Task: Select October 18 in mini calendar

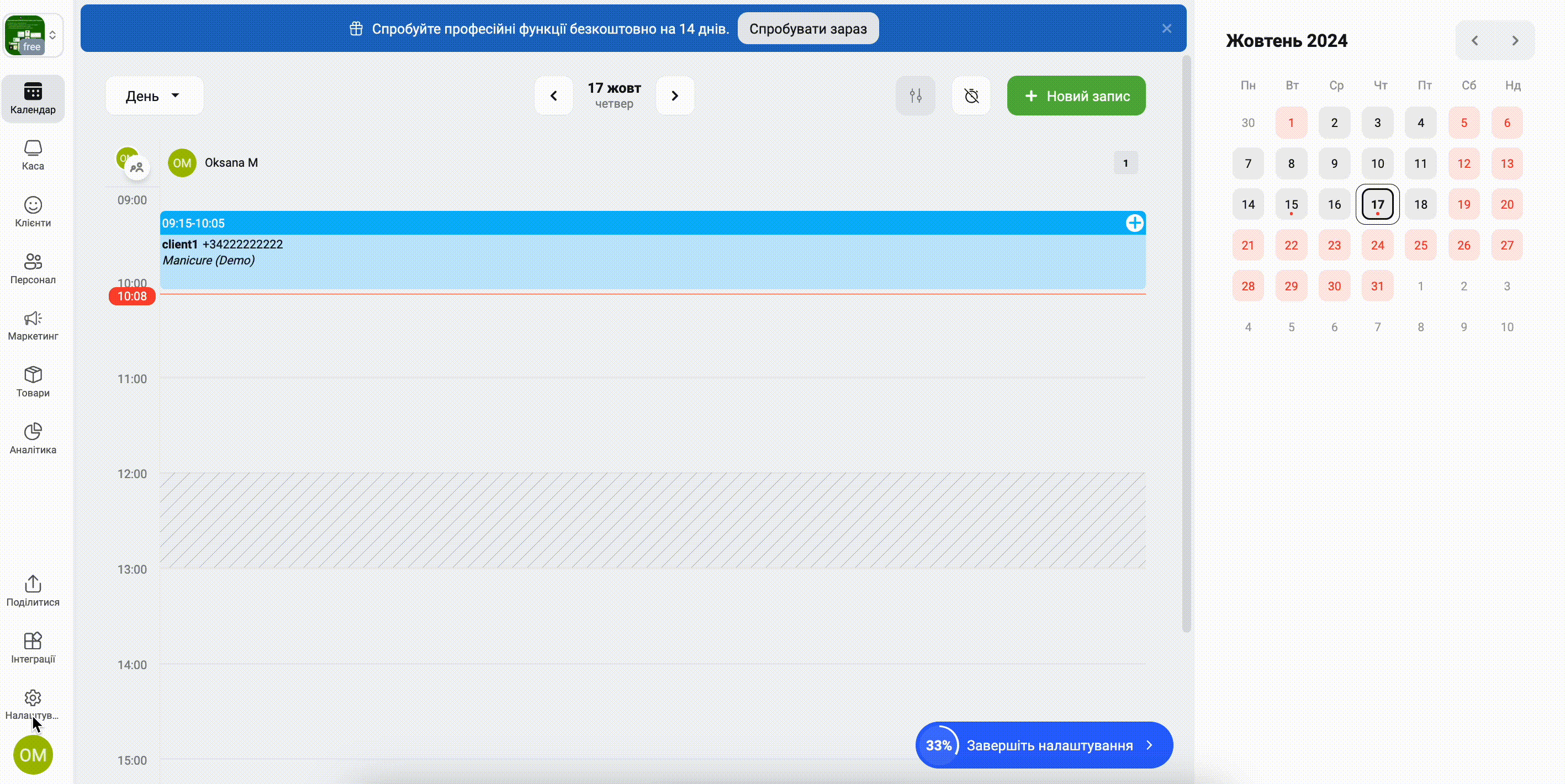Action: [x=1420, y=205]
